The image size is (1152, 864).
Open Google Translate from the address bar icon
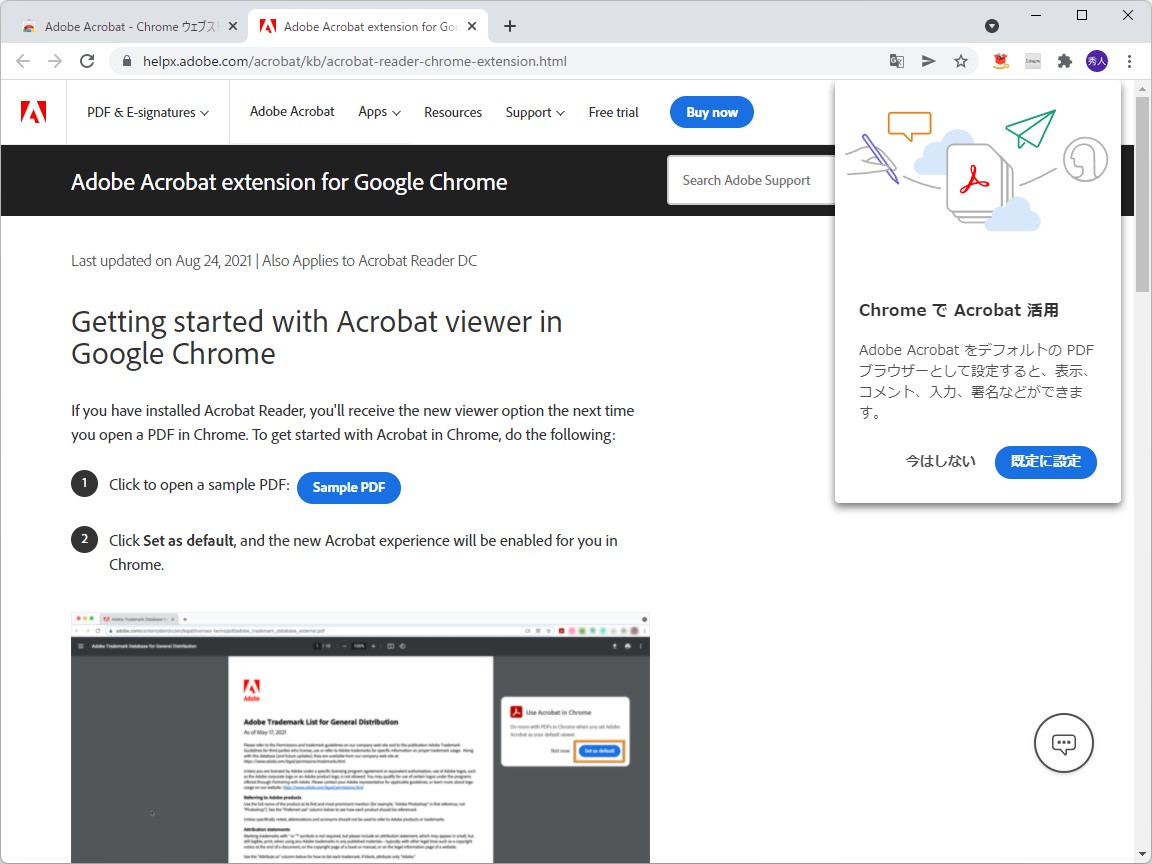(x=896, y=61)
